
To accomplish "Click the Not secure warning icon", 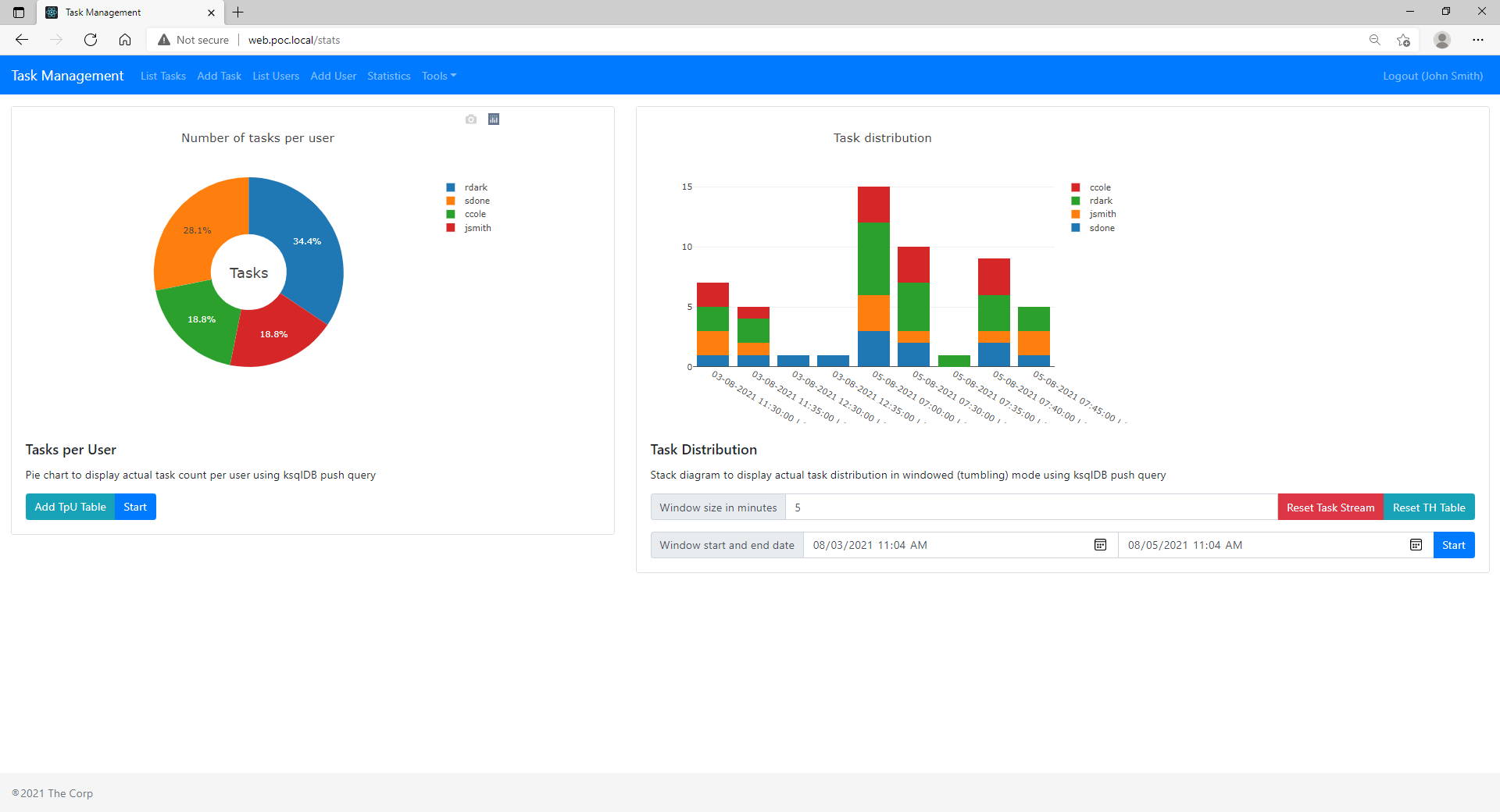I will pyautogui.click(x=164, y=40).
